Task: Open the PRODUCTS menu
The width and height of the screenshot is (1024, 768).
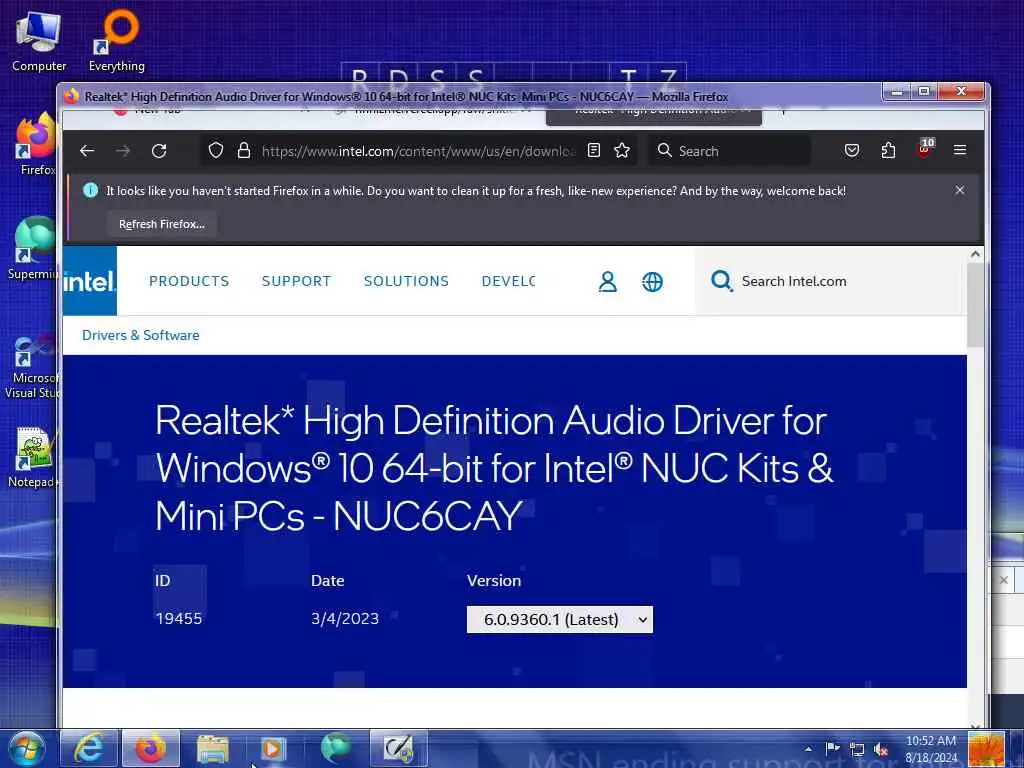Action: click(x=189, y=281)
